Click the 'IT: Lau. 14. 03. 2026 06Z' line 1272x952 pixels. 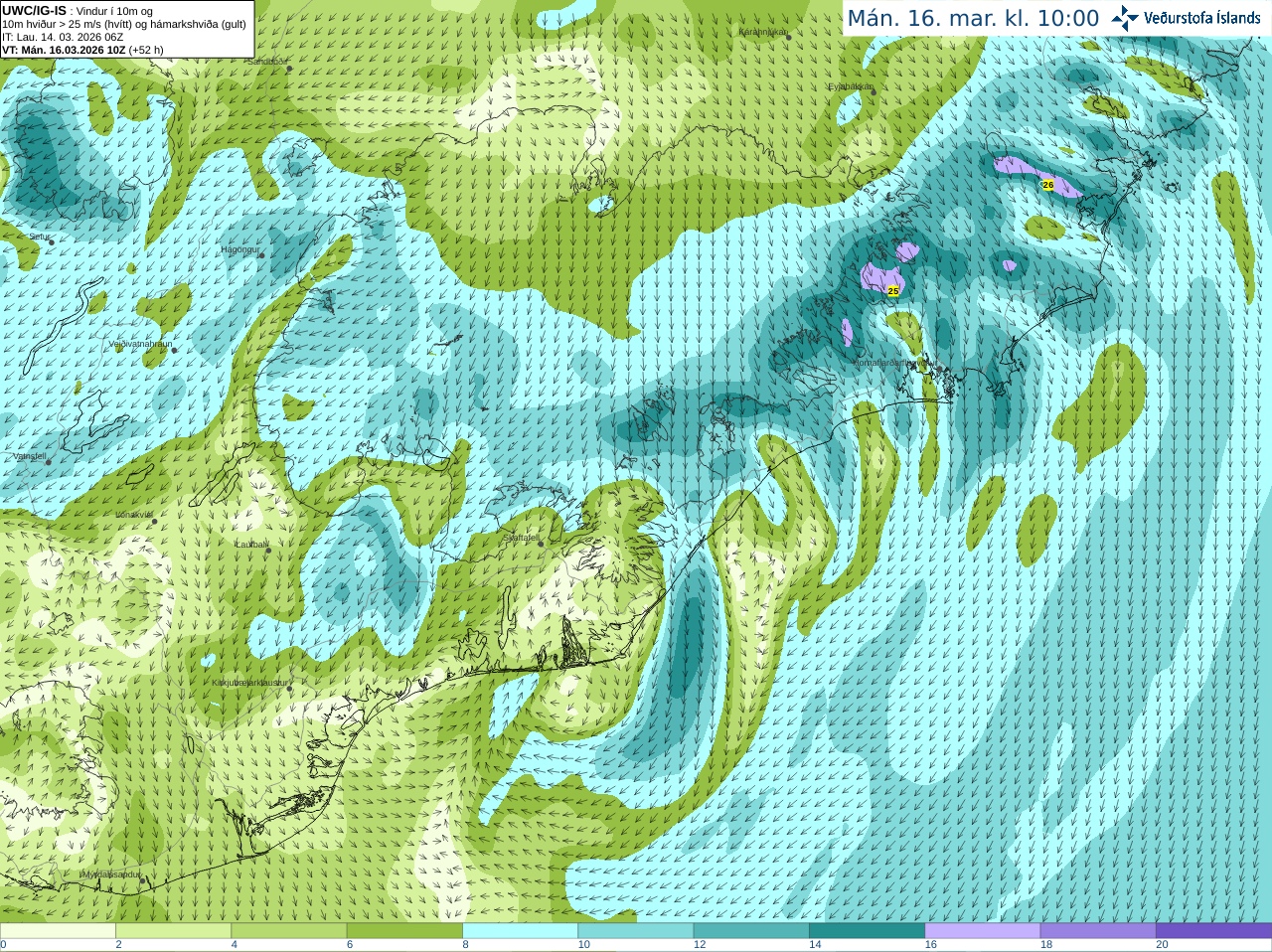pyautogui.click(x=63, y=37)
